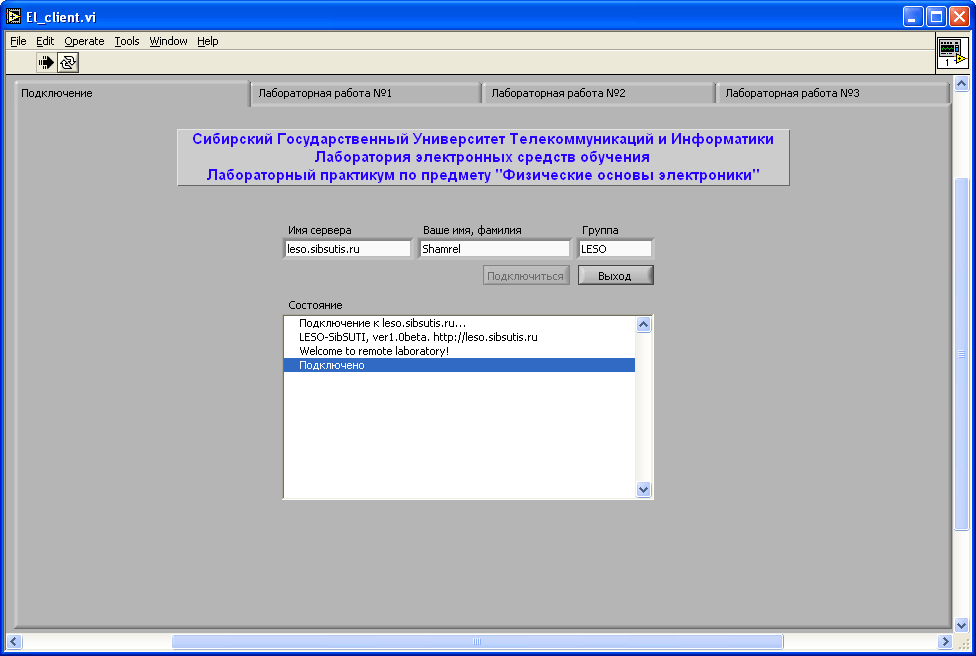Click the Выход button
976x656 pixels.
(x=616, y=276)
